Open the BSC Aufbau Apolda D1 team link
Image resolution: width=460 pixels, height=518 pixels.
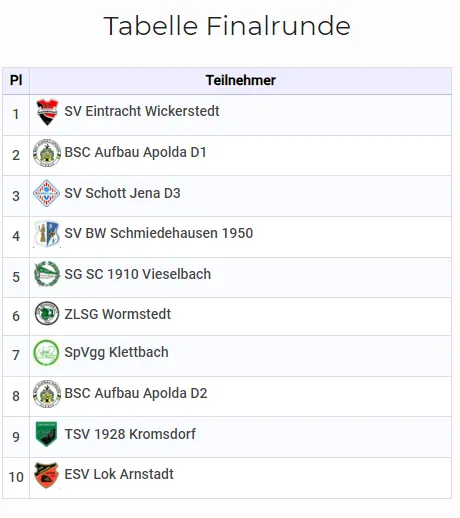point(135,152)
